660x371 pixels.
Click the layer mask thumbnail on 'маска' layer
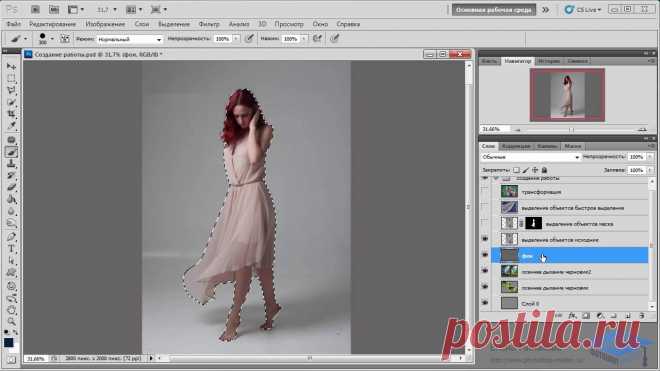click(534, 223)
